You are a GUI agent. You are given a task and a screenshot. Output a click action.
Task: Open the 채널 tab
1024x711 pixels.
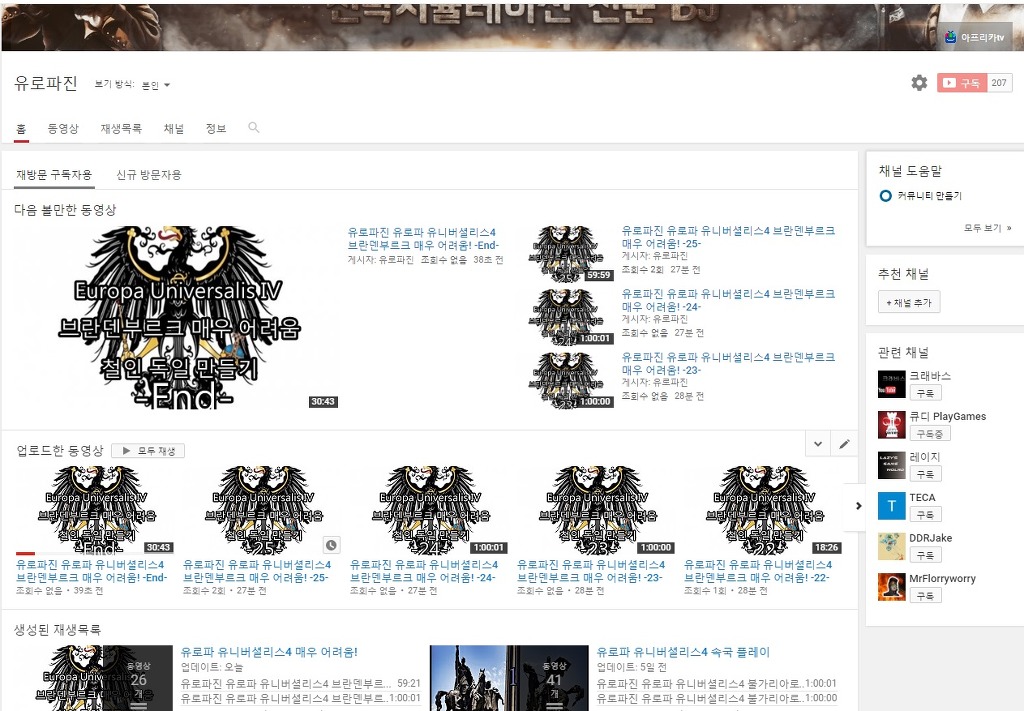tap(174, 129)
